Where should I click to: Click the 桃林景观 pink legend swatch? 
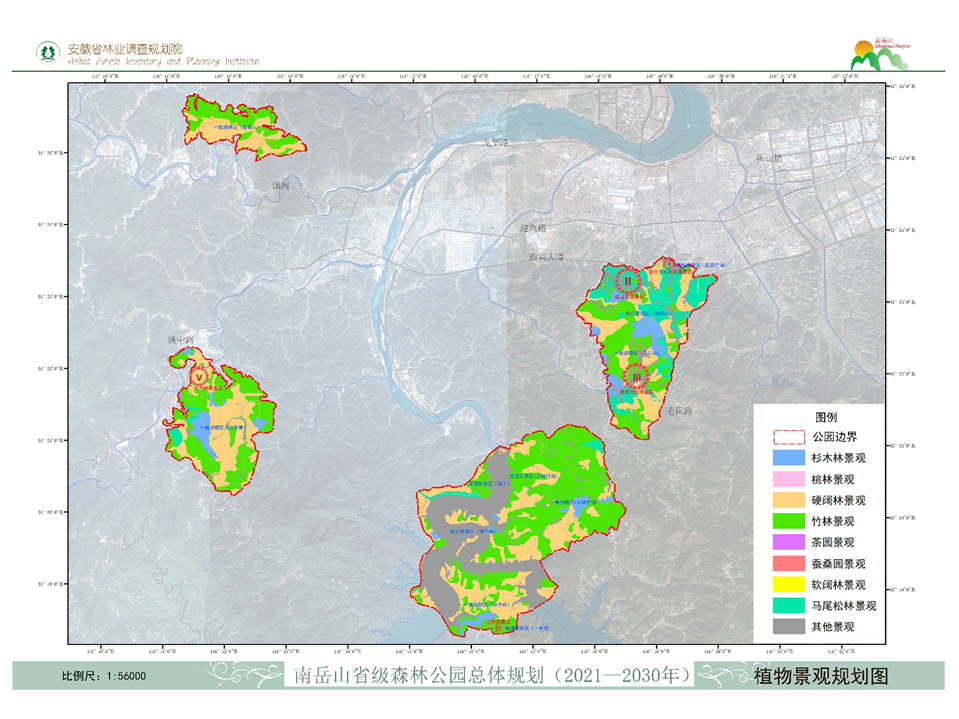tap(789, 479)
